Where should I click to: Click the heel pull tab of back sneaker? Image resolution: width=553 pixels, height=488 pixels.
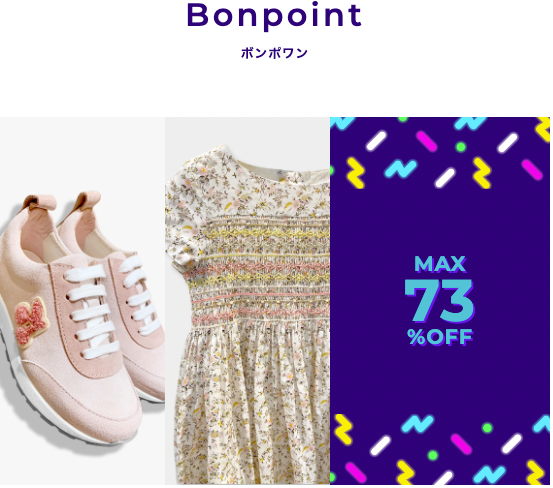point(85,201)
